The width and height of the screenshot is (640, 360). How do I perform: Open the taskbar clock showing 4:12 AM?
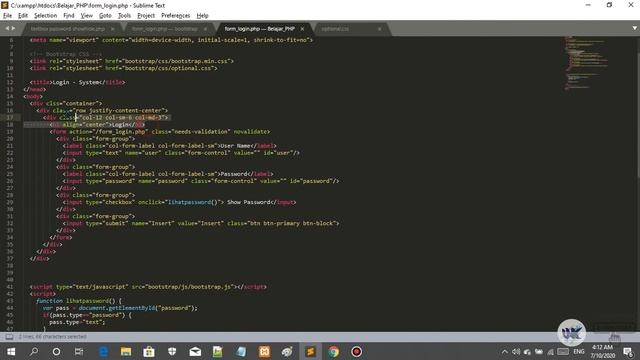[602, 351]
